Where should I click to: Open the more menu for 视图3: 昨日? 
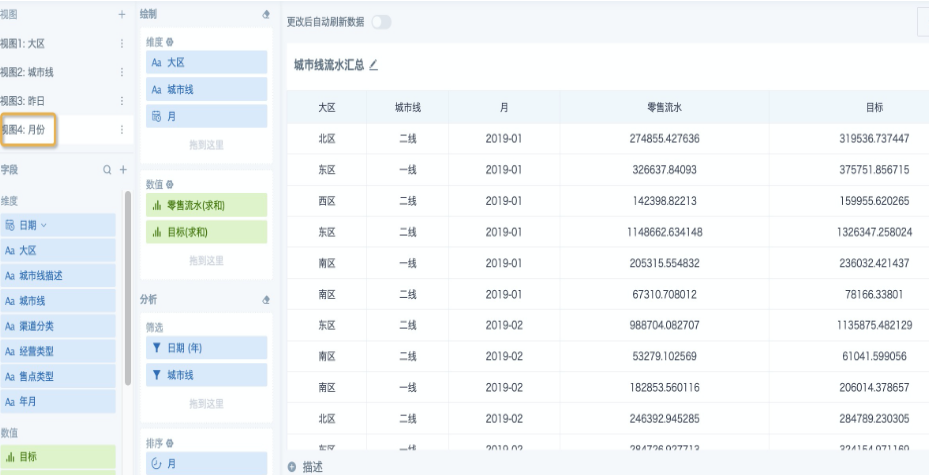(x=121, y=101)
